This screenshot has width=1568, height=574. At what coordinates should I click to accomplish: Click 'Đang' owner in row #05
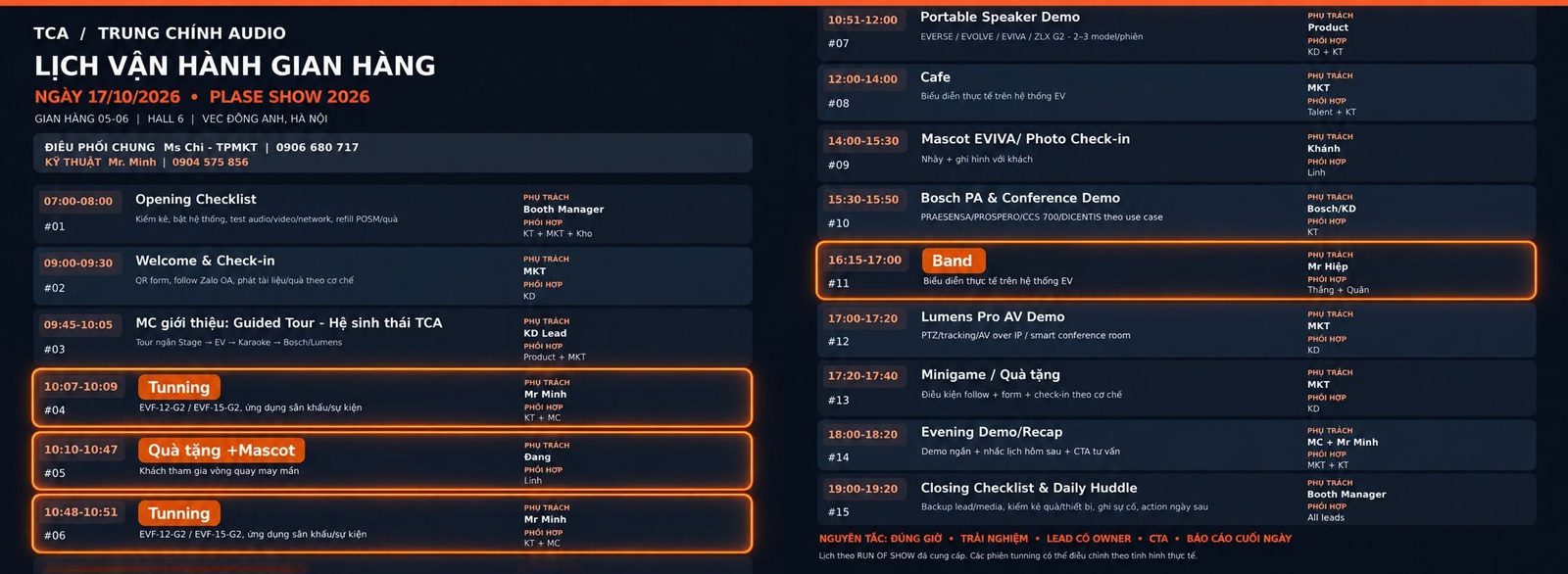(x=537, y=457)
